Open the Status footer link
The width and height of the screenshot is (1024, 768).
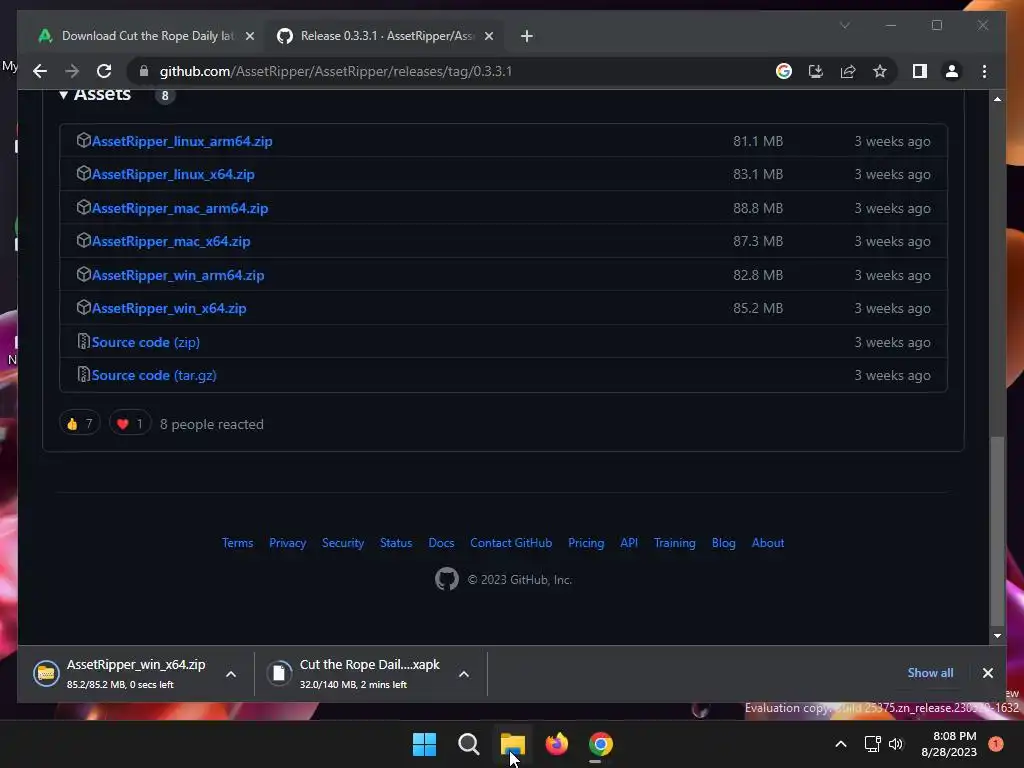pyautogui.click(x=396, y=543)
